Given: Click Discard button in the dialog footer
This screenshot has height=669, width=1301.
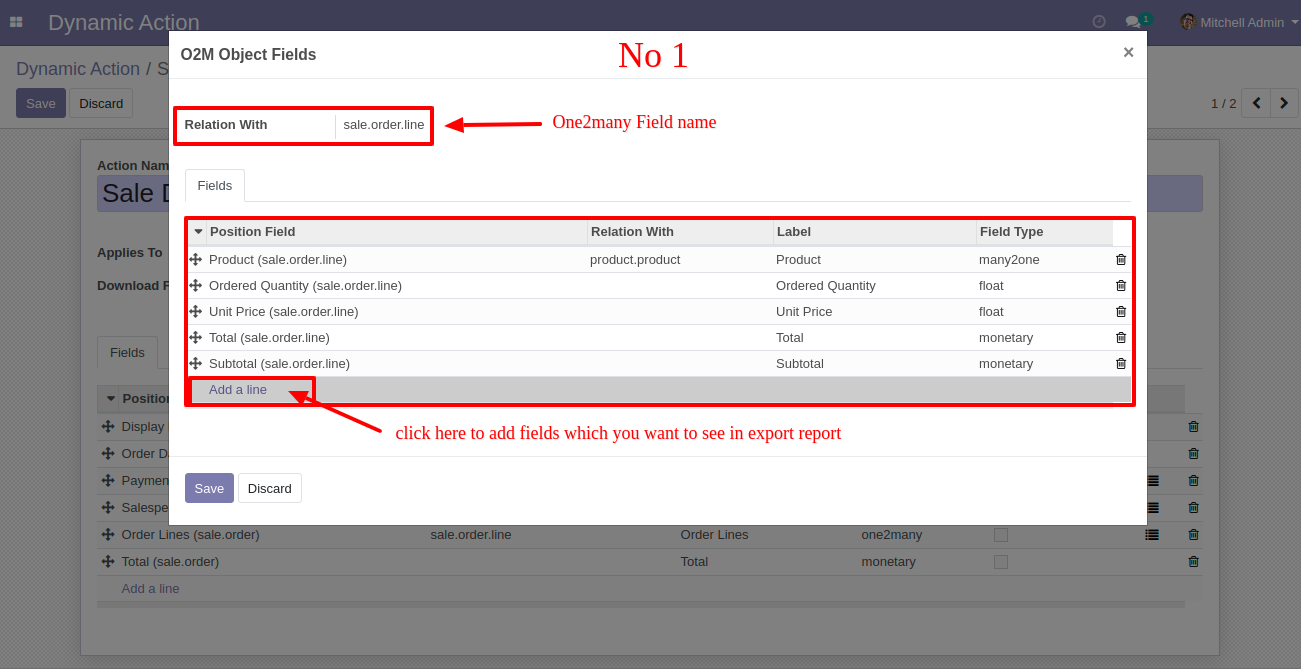Looking at the screenshot, I should tap(270, 488).
